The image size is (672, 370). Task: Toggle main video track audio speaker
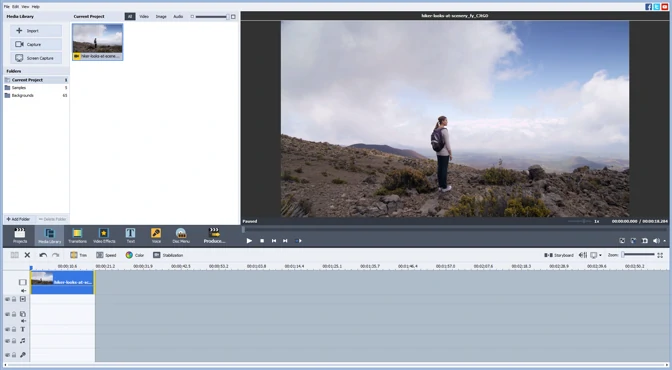pos(23,291)
